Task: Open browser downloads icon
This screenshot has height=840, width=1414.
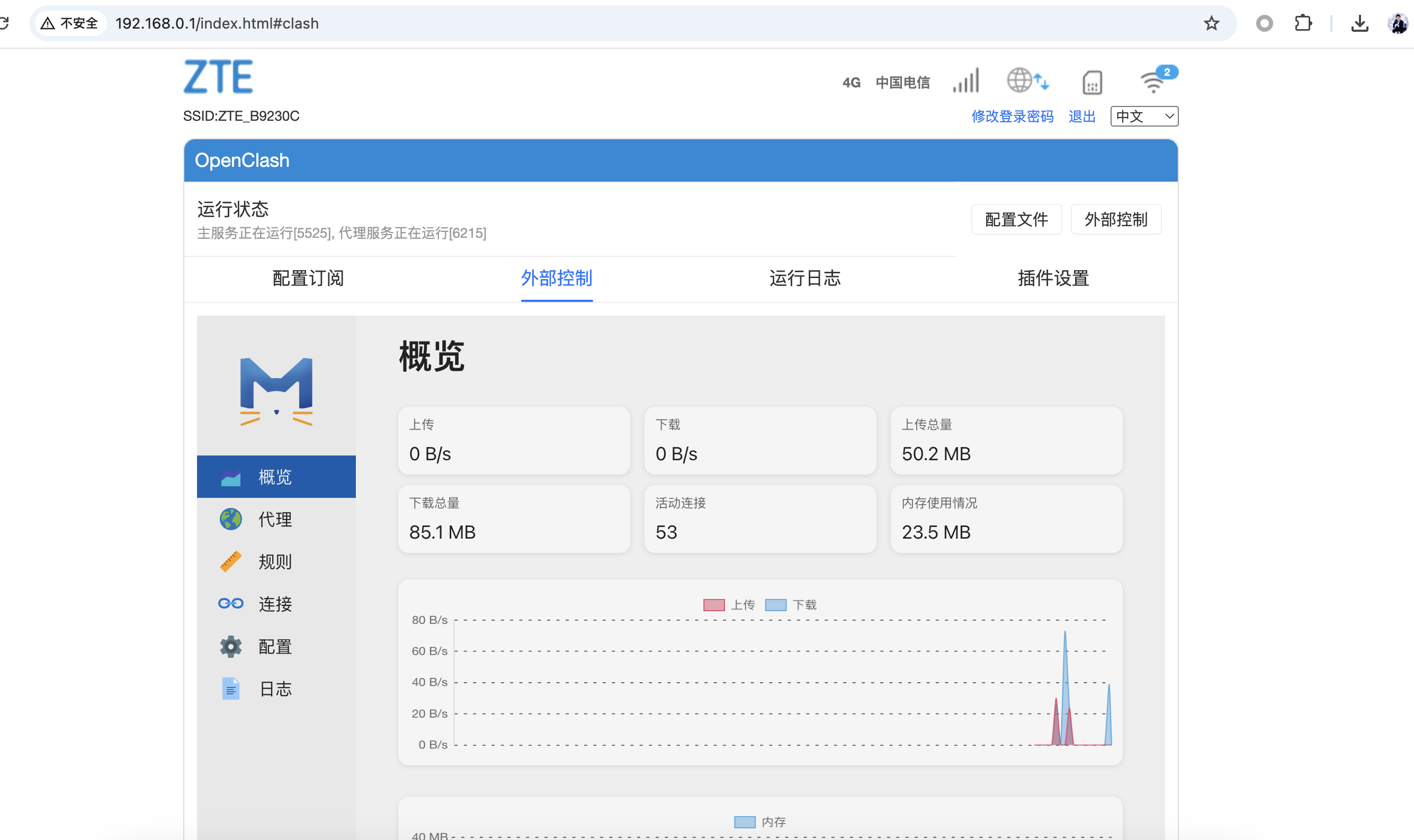Action: click(1359, 23)
